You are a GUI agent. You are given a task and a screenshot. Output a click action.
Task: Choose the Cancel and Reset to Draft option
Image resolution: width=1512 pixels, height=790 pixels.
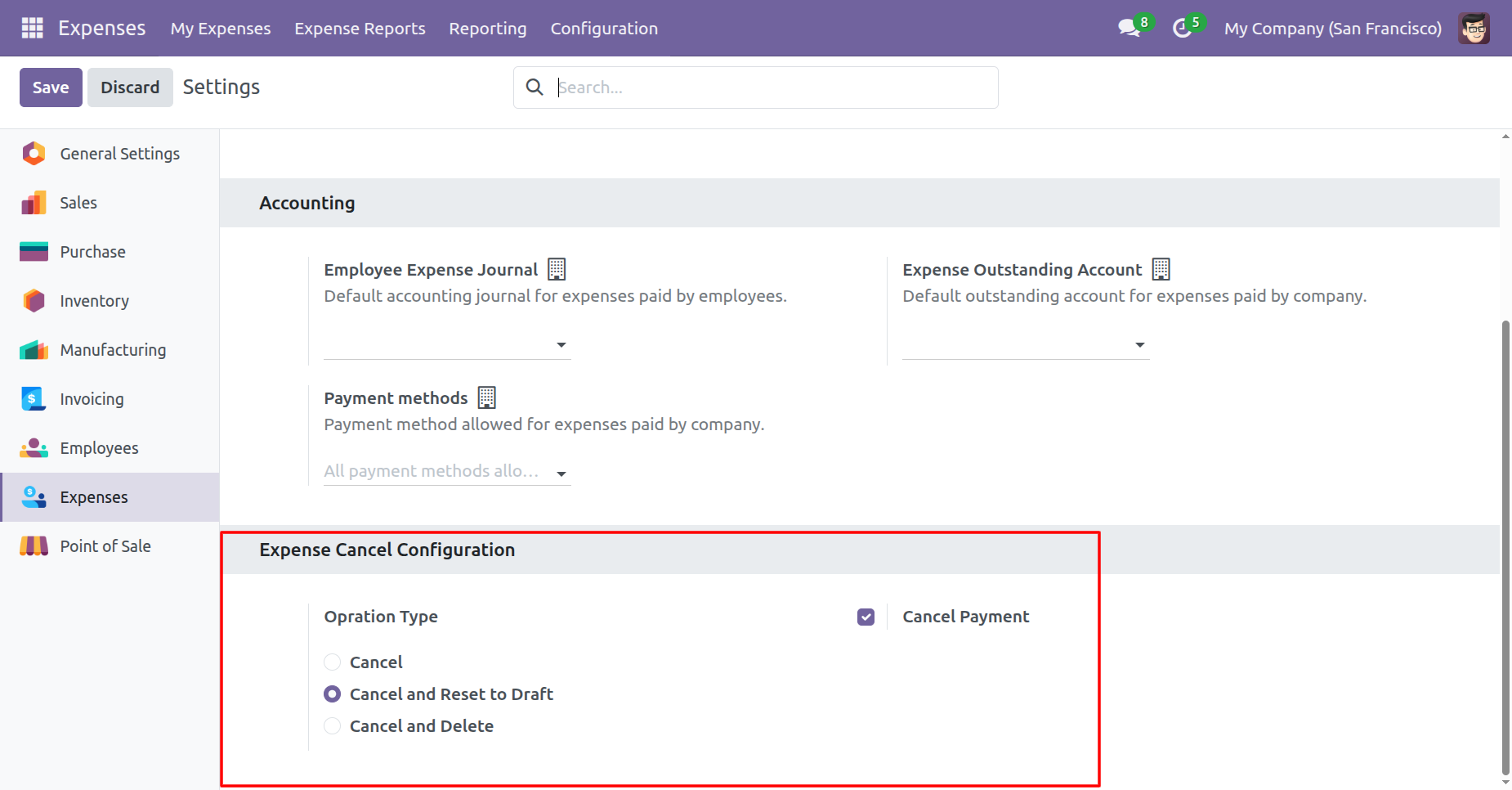(x=332, y=693)
